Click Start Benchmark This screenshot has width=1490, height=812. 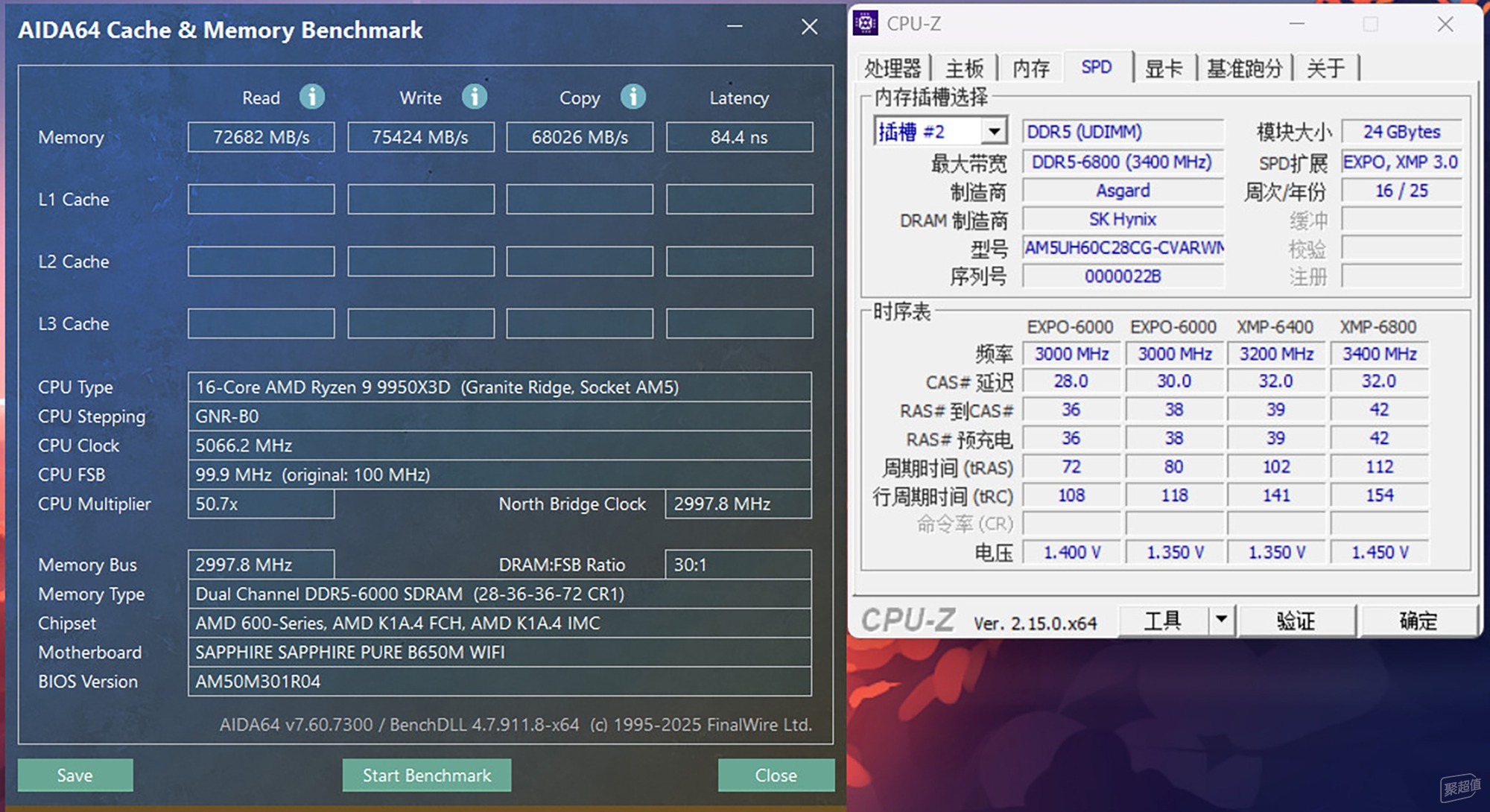(x=427, y=775)
